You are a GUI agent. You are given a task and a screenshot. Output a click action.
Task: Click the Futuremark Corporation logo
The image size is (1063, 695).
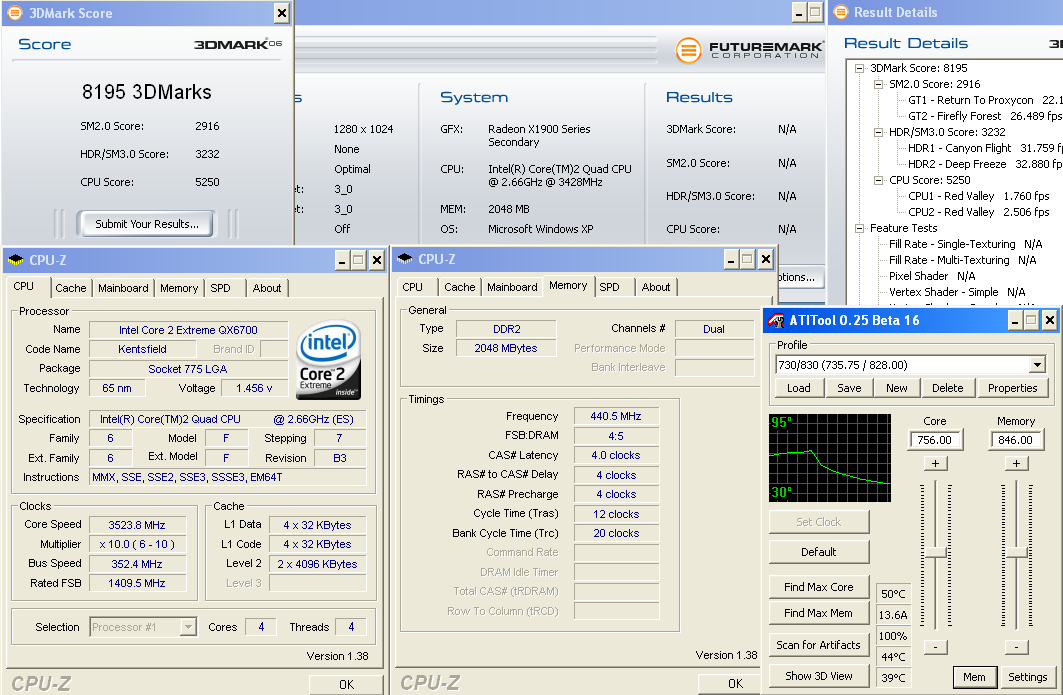(x=749, y=49)
